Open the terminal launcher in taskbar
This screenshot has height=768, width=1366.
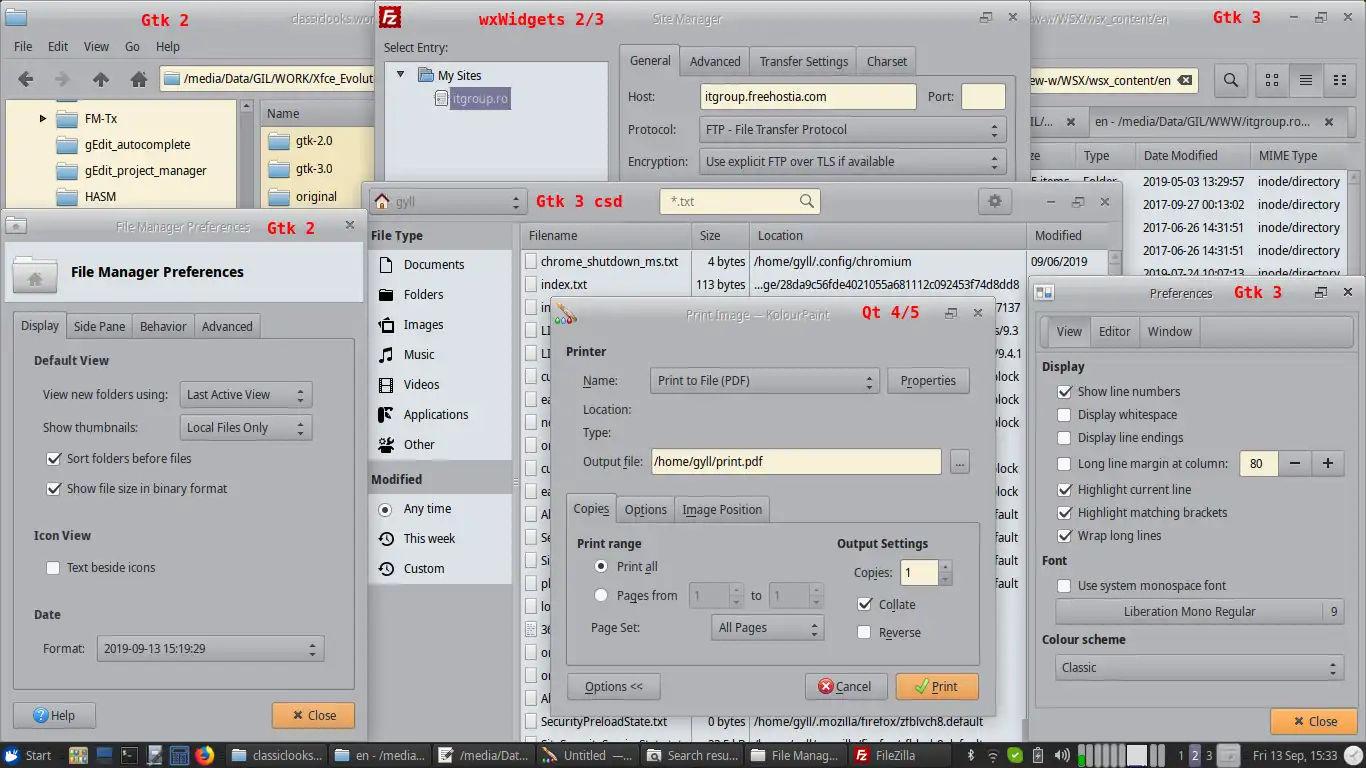129,755
